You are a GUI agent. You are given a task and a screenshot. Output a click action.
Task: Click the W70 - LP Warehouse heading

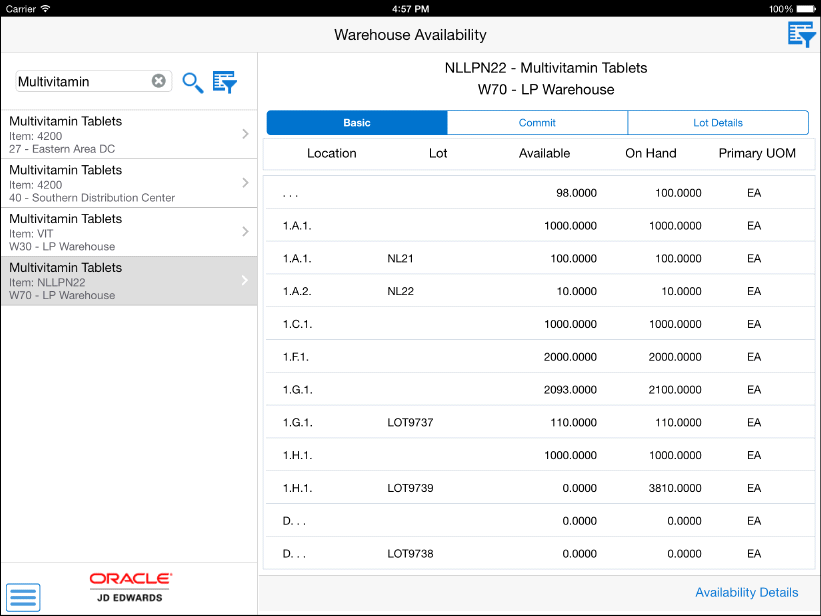546,90
